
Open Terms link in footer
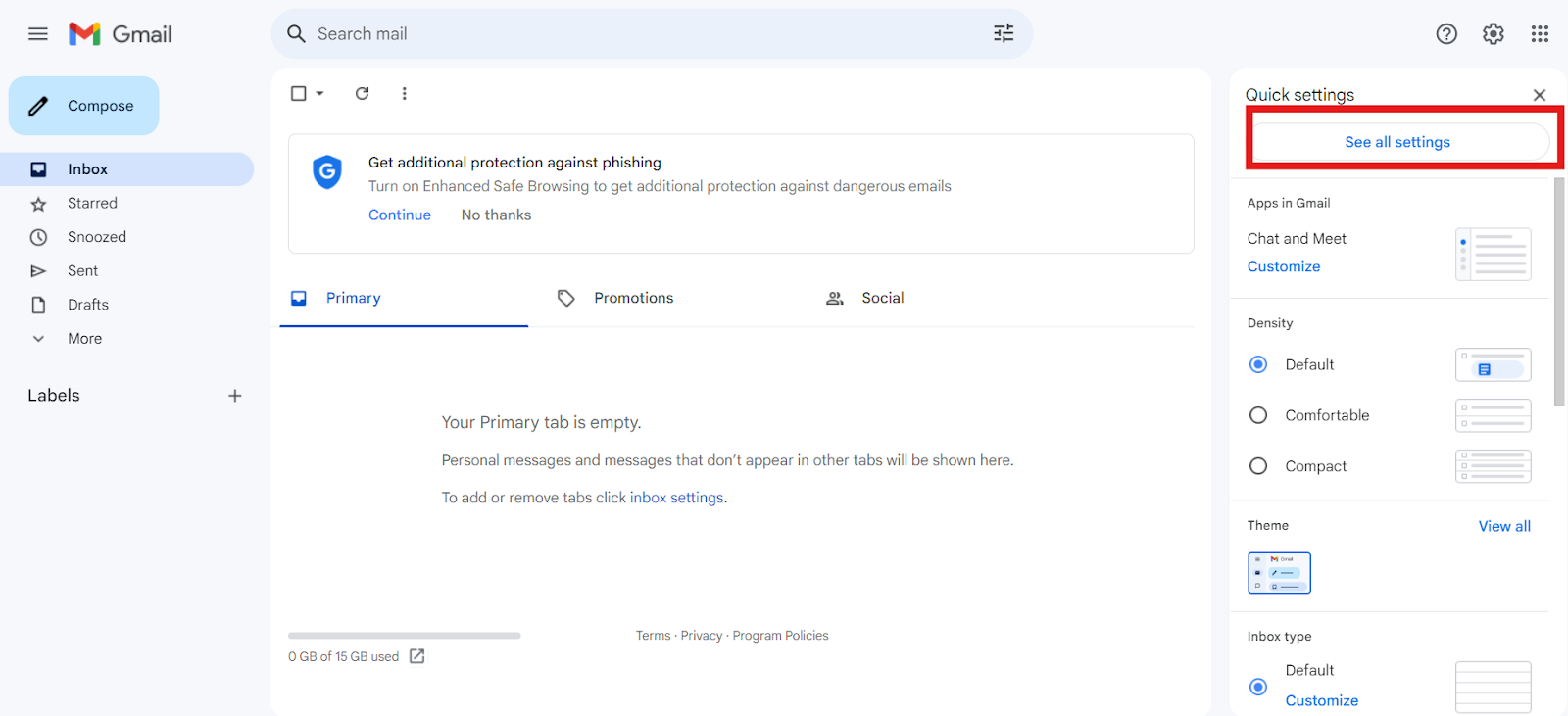tap(653, 636)
